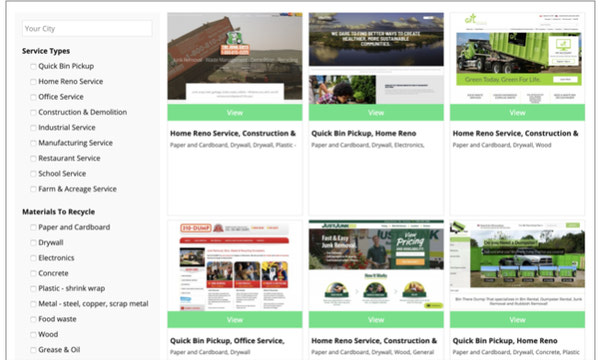This screenshot has width=600, height=360.
Task: Click 'Quick Bin Pickup, Office Service,' title
Action: click(x=227, y=340)
